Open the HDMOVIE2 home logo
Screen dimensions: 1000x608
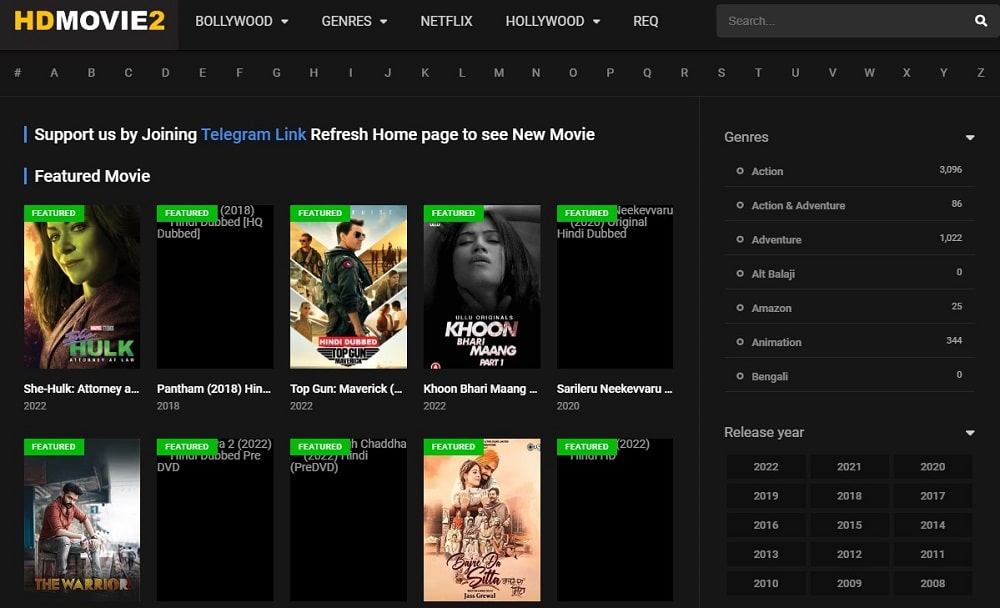(x=89, y=21)
